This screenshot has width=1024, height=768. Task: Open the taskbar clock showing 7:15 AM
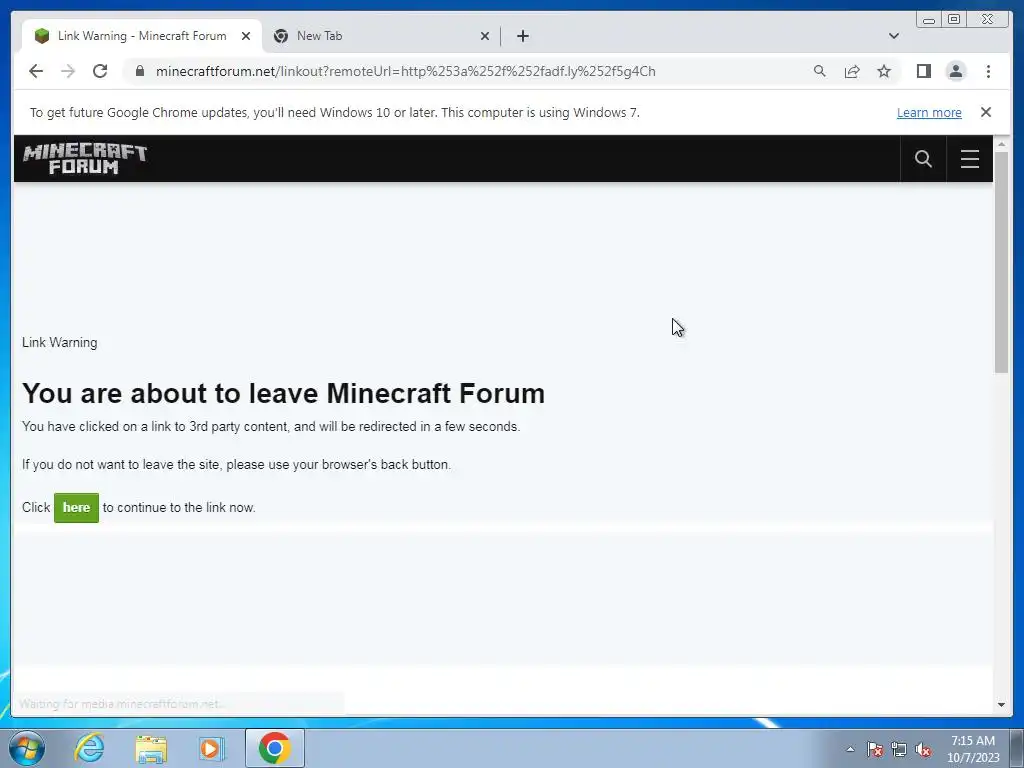973,749
